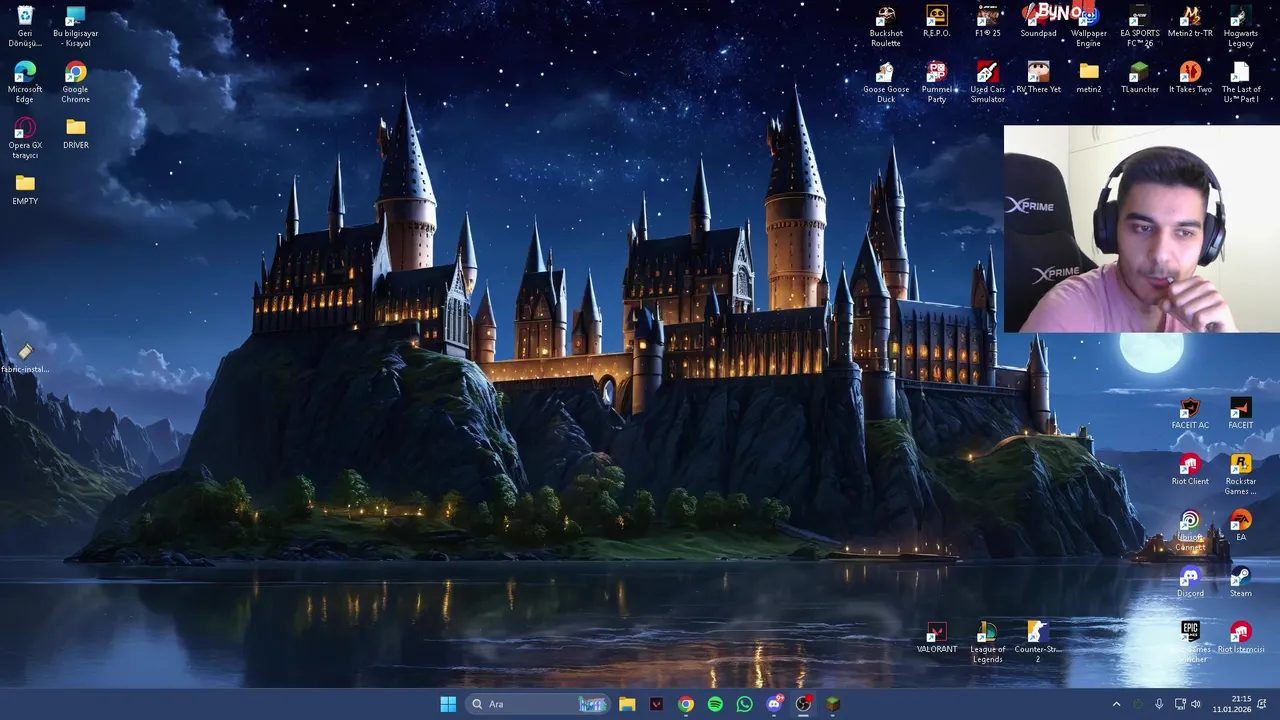
Task: Select the Used Cars Simulator shortcut
Action: coord(987,82)
